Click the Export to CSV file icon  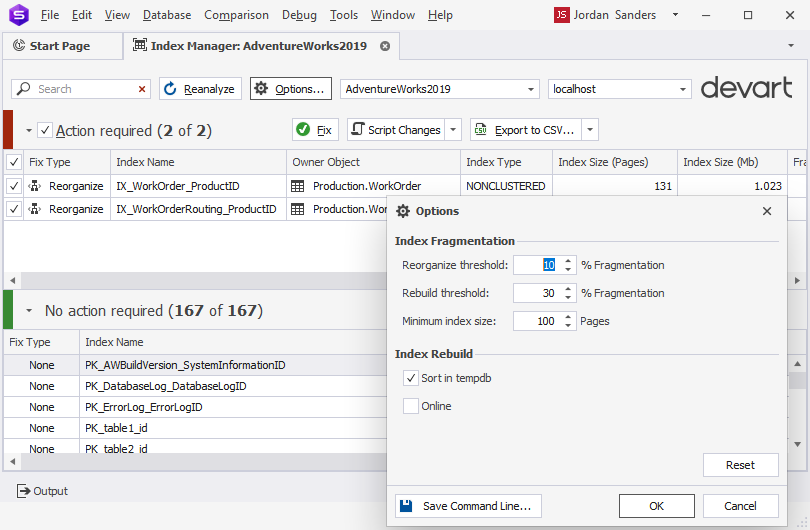click(480, 129)
